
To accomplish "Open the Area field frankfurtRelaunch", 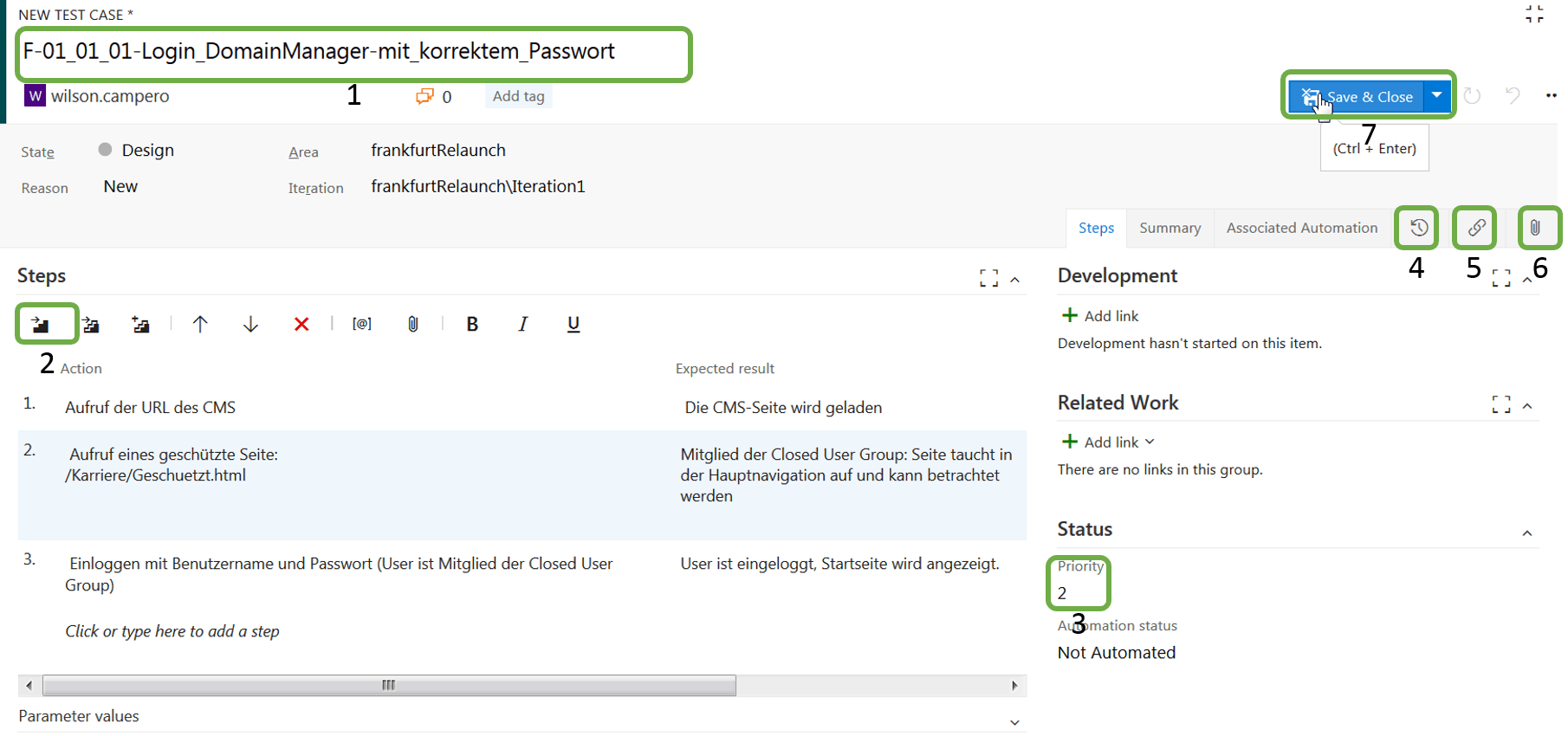I will [438, 150].
